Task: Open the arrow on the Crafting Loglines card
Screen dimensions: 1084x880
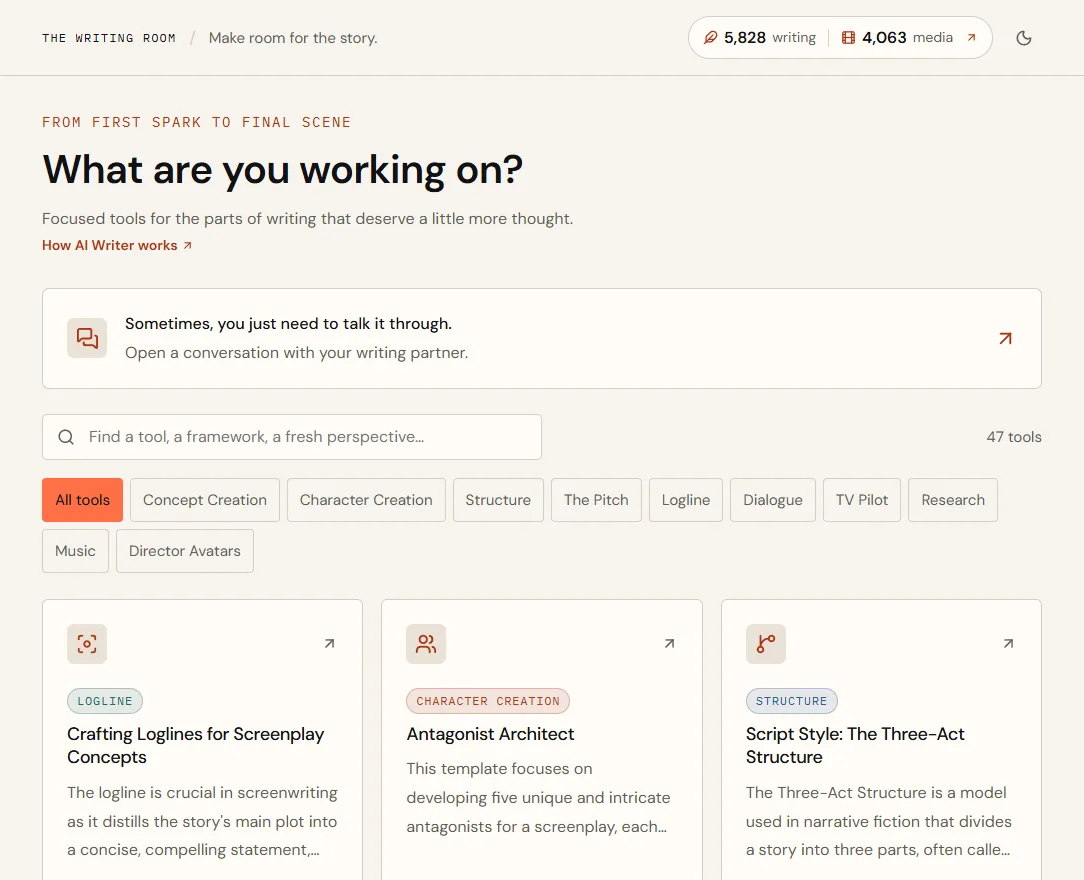Action: 330,644
